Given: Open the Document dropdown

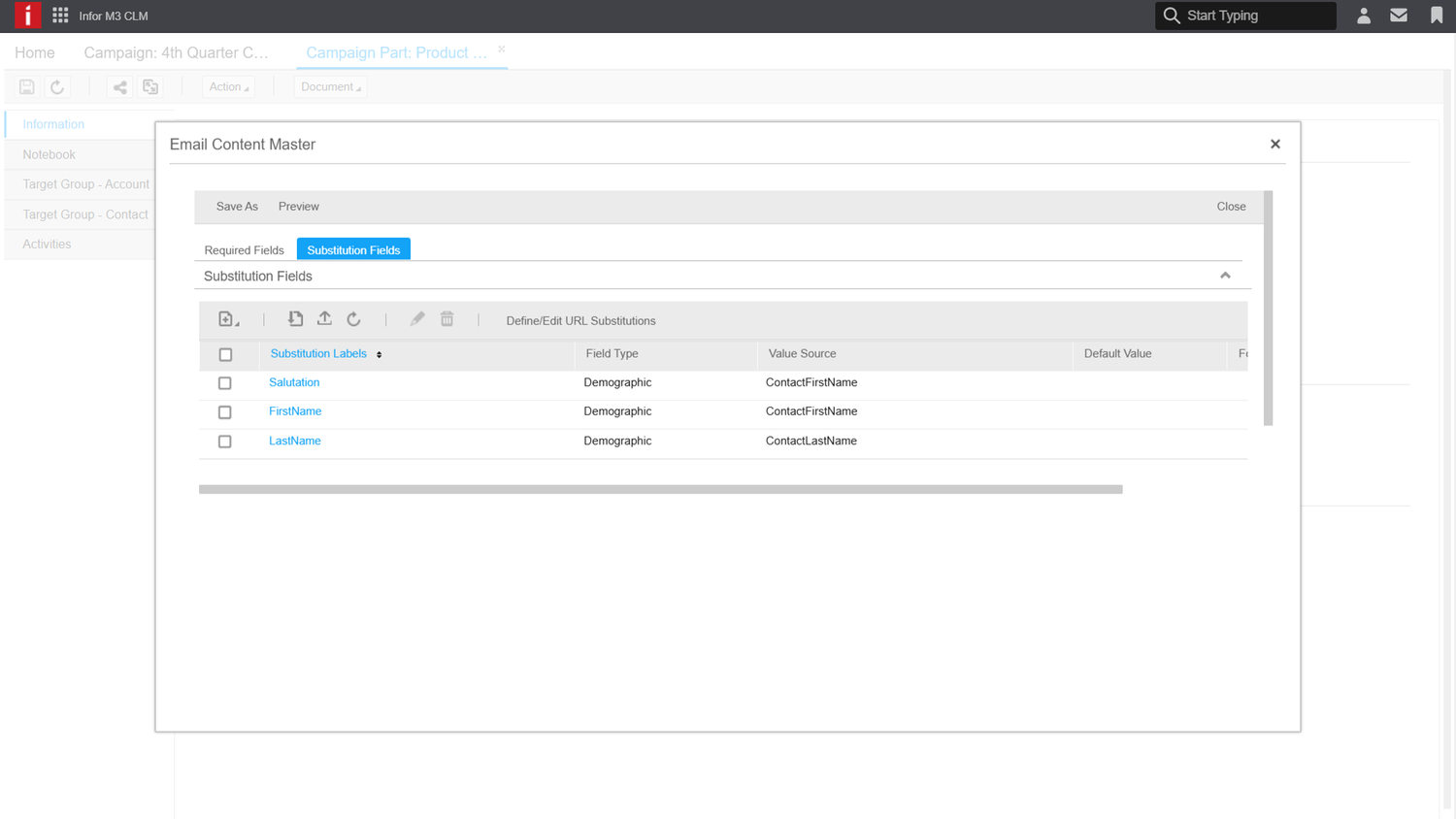Looking at the screenshot, I should pyautogui.click(x=330, y=86).
